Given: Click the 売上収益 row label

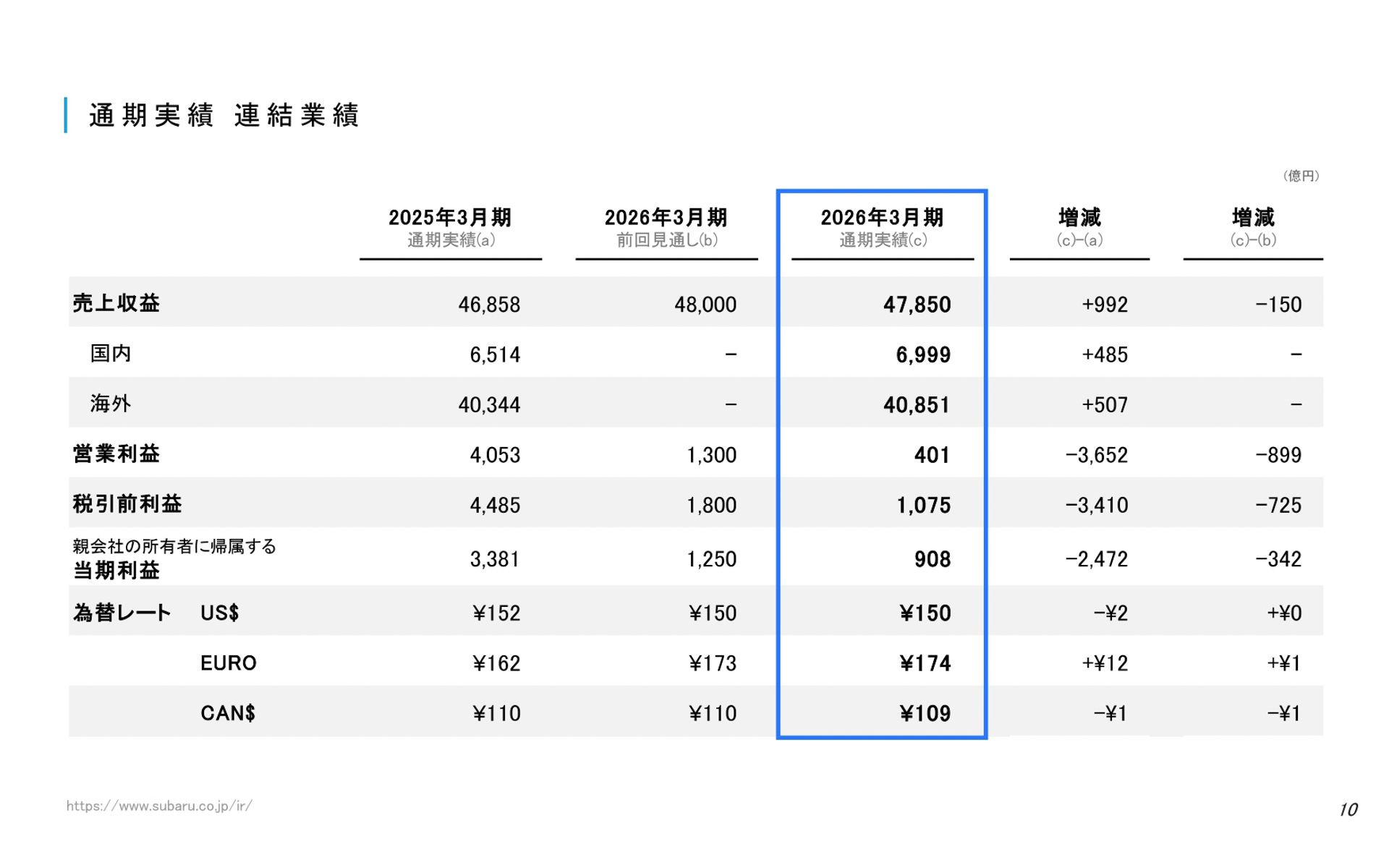Looking at the screenshot, I should pyautogui.click(x=116, y=303).
